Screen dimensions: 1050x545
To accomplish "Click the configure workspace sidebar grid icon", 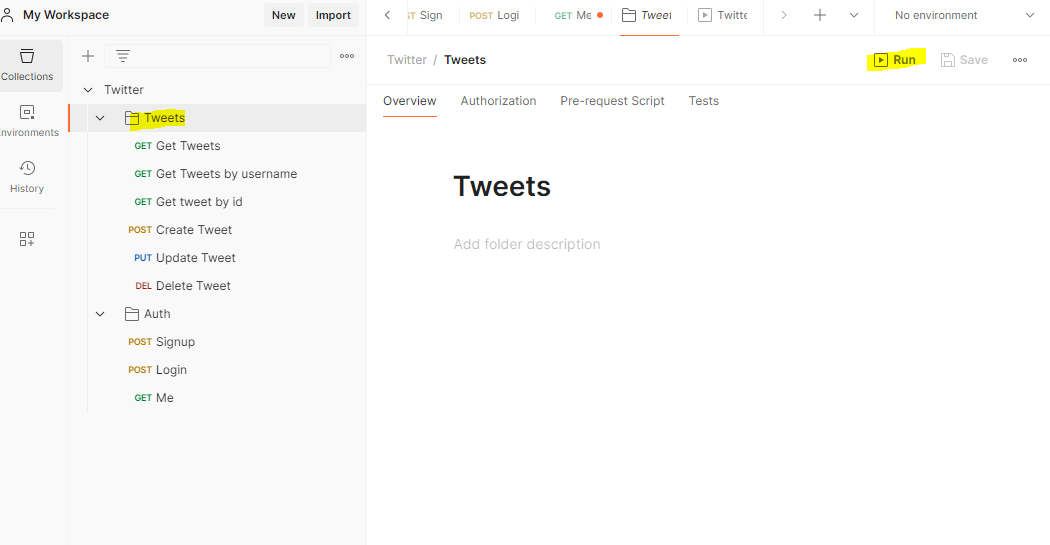I will (27, 239).
